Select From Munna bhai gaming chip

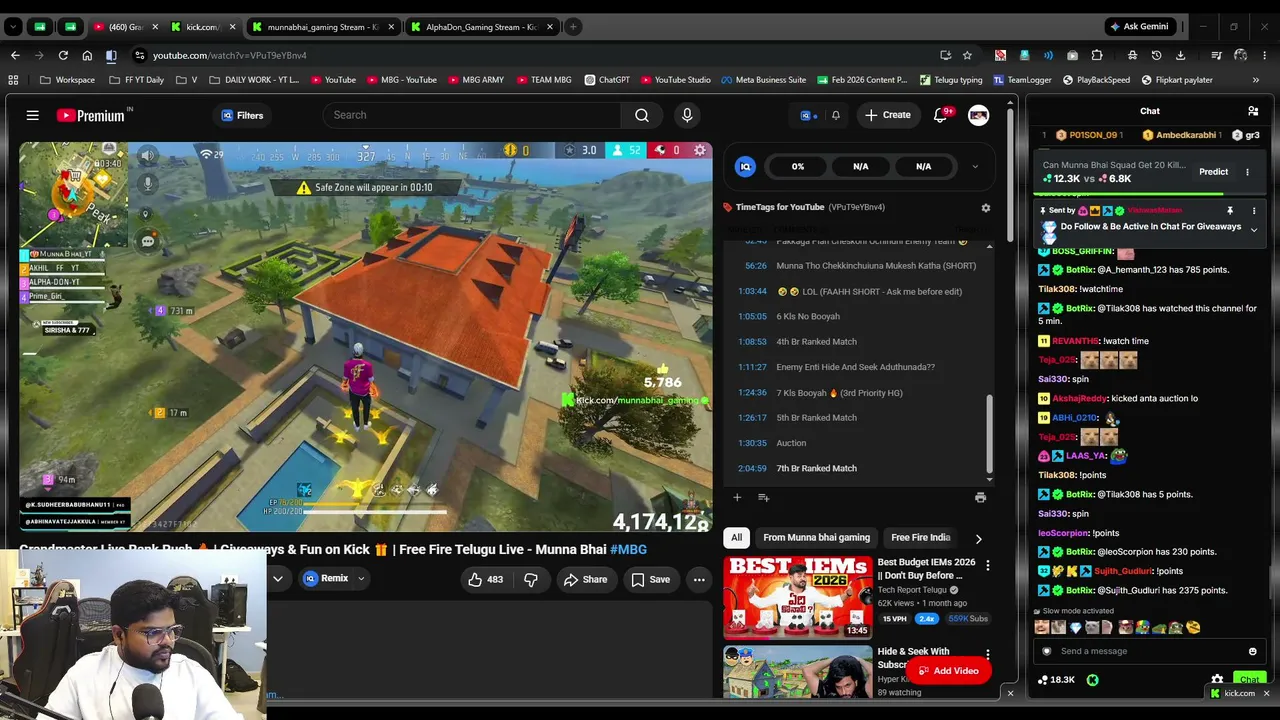coord(816,538)
